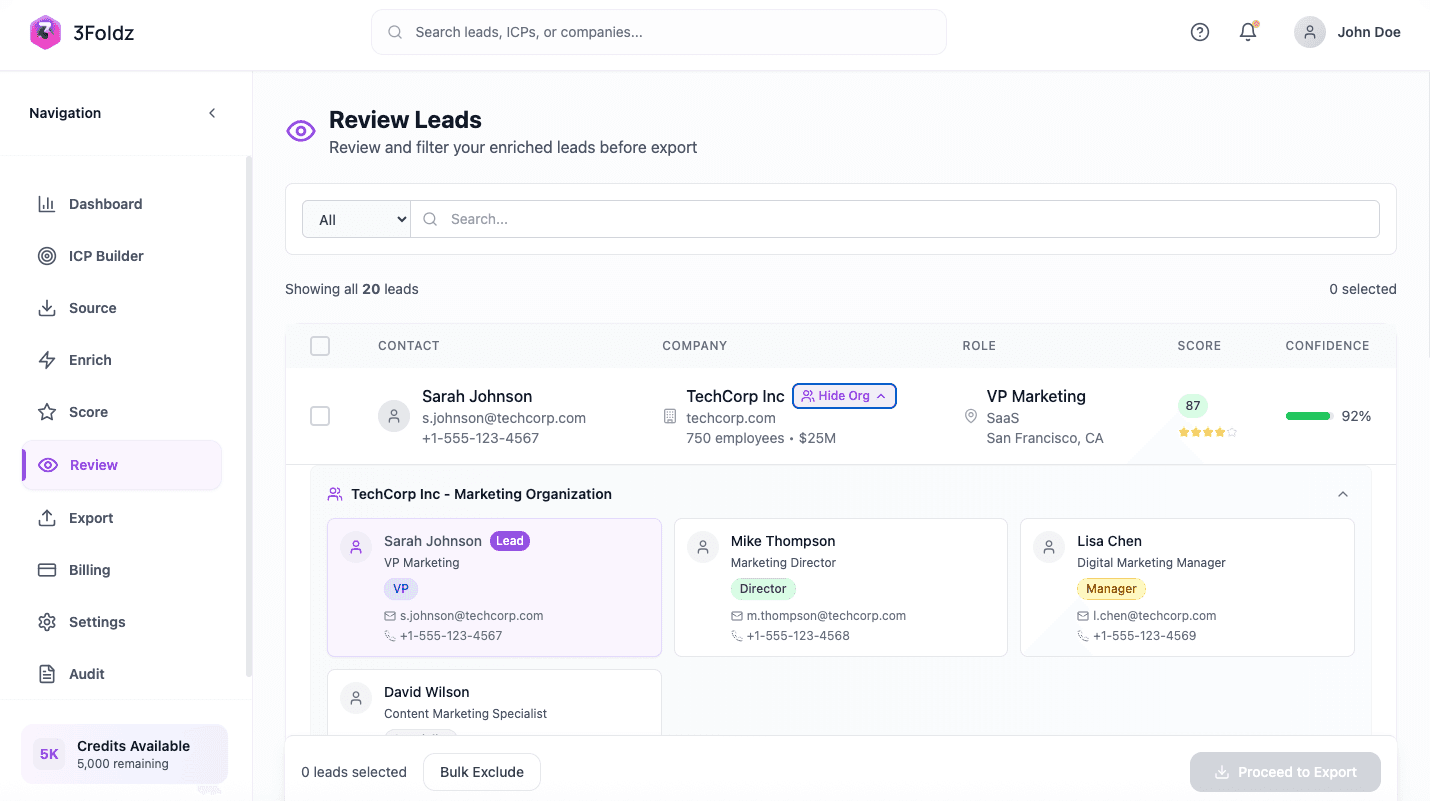Click the 3Foldz hexagon logo
1430x801 pixels.
(45, 32)
